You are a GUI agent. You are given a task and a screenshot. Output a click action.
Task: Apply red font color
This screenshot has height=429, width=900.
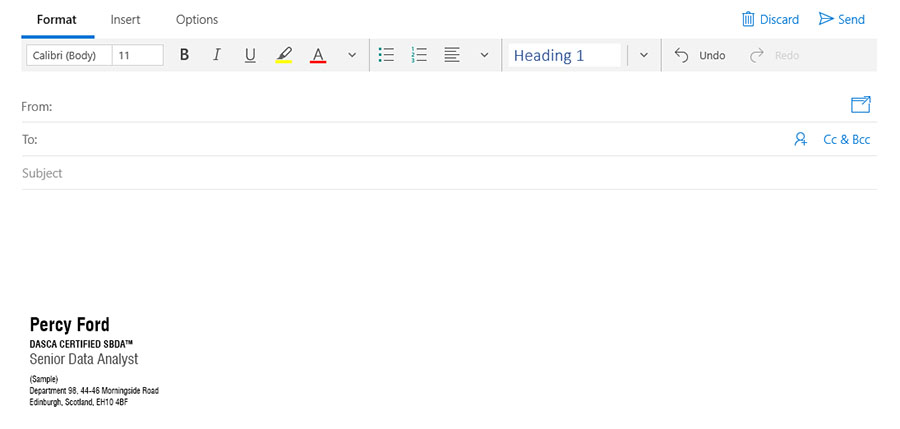click(318, 55)
